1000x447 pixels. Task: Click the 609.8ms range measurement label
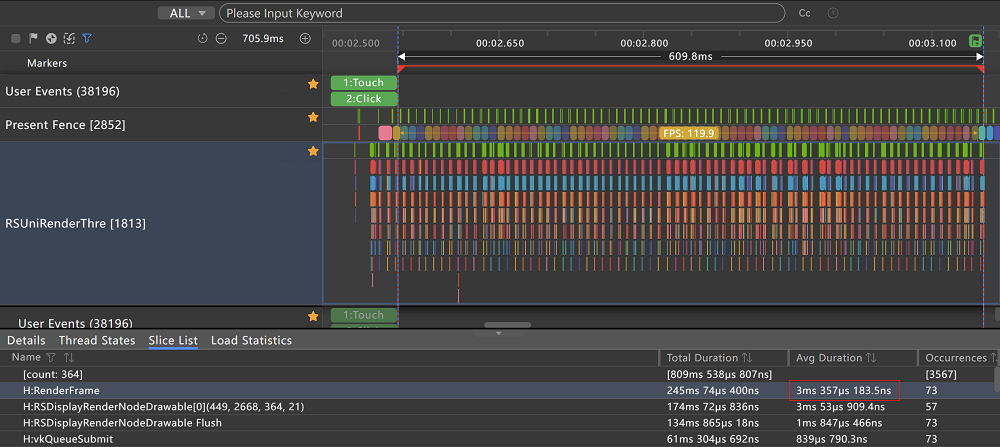click(690, 56)
